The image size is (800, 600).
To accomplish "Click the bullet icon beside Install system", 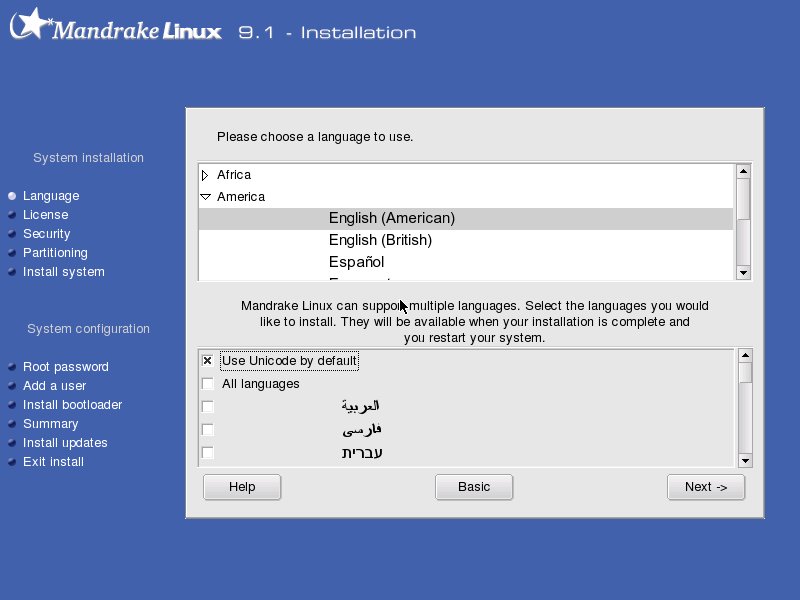I will (12, 272).
